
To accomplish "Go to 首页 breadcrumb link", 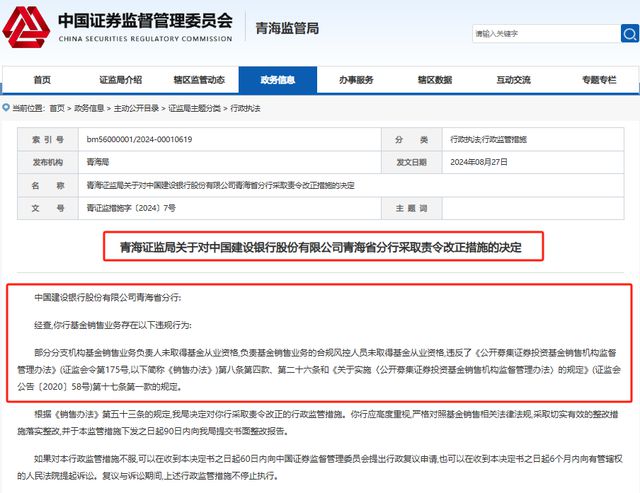I will (57, 108).
